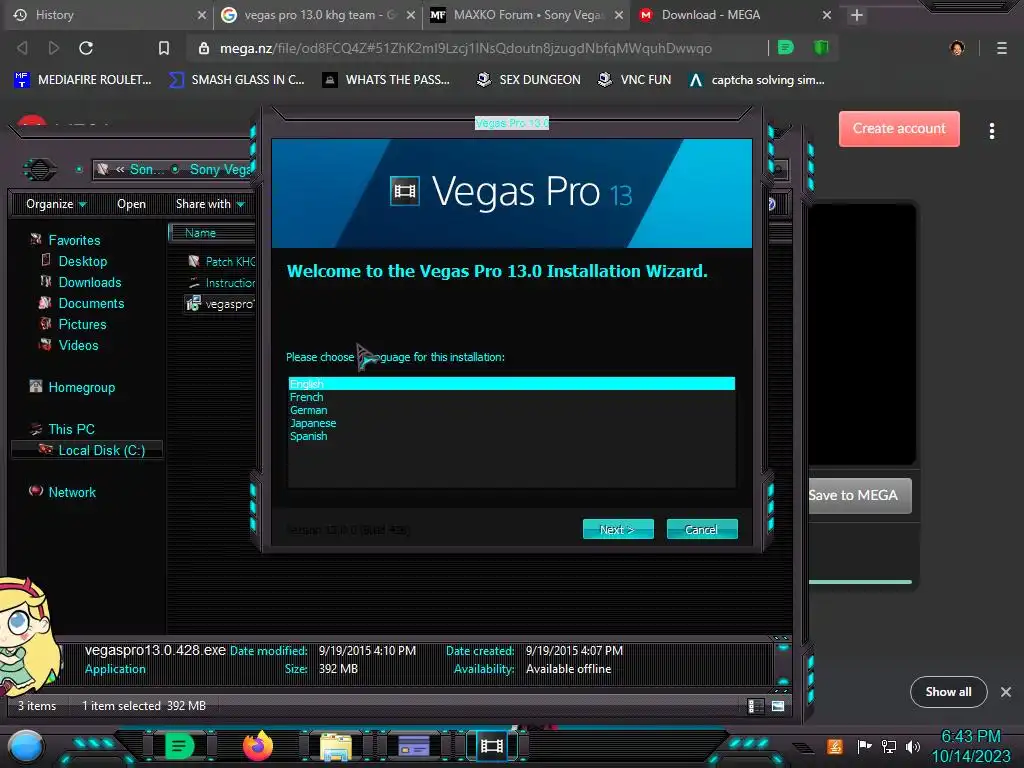Reload the page with the refresh icon
1024x768 pixels.
[x=86, y=48]
